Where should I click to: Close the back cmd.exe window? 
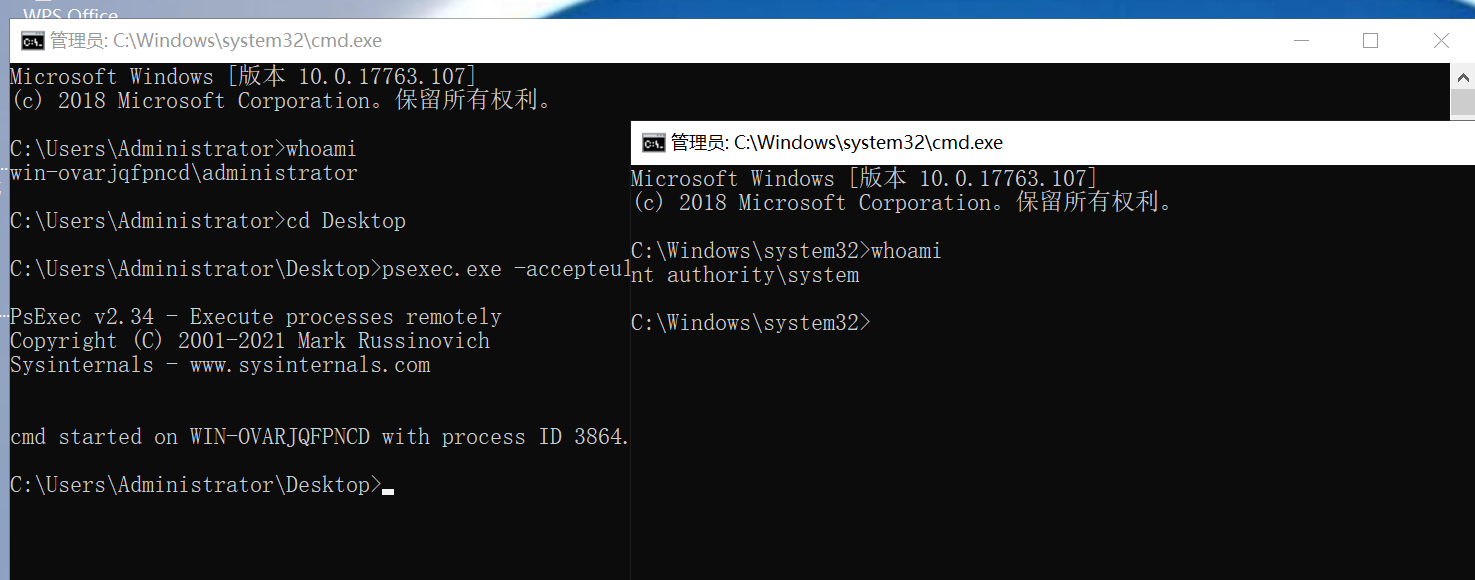[x=1440, y=41]
